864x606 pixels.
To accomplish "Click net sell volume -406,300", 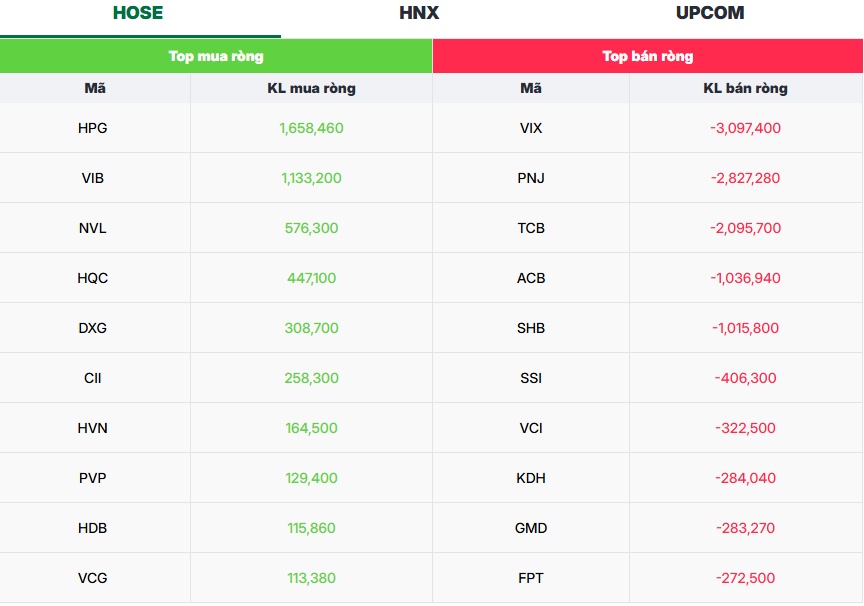I will pyautogui.click(x=746, y=378).
